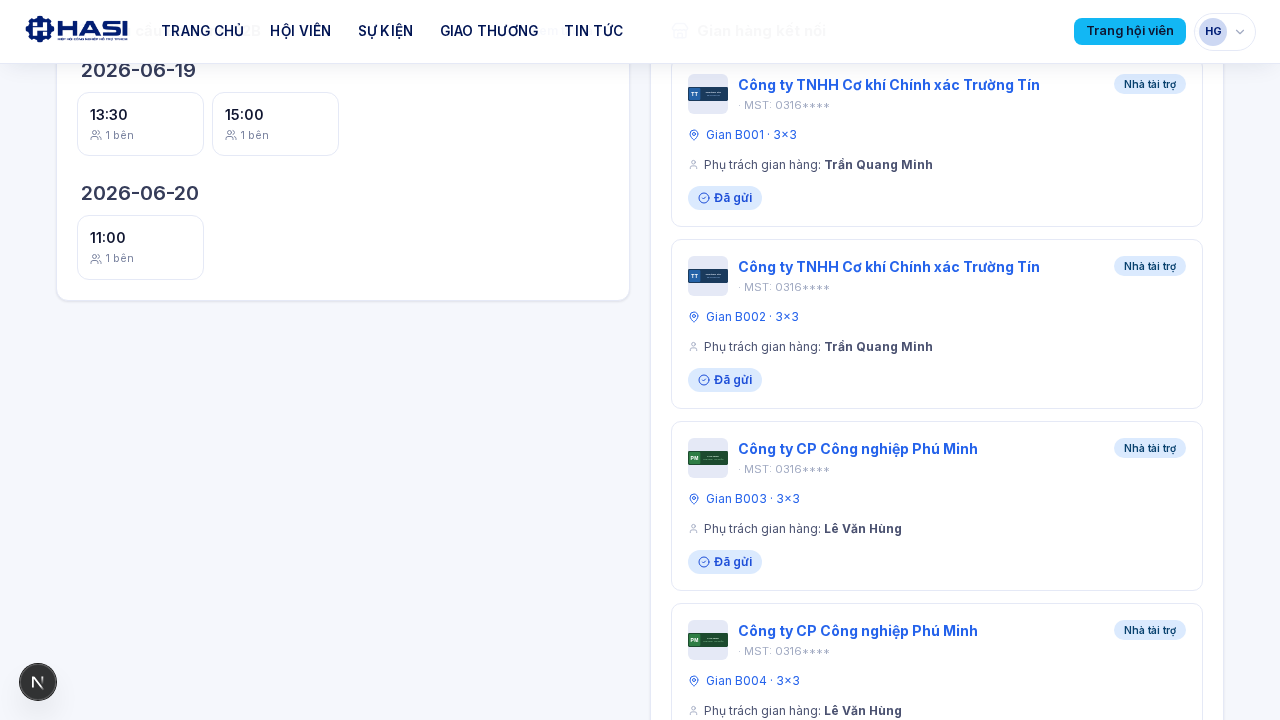Click the chevron arrow next to HG avatar
The image size is (1280, 720).
click(1240, 32)
